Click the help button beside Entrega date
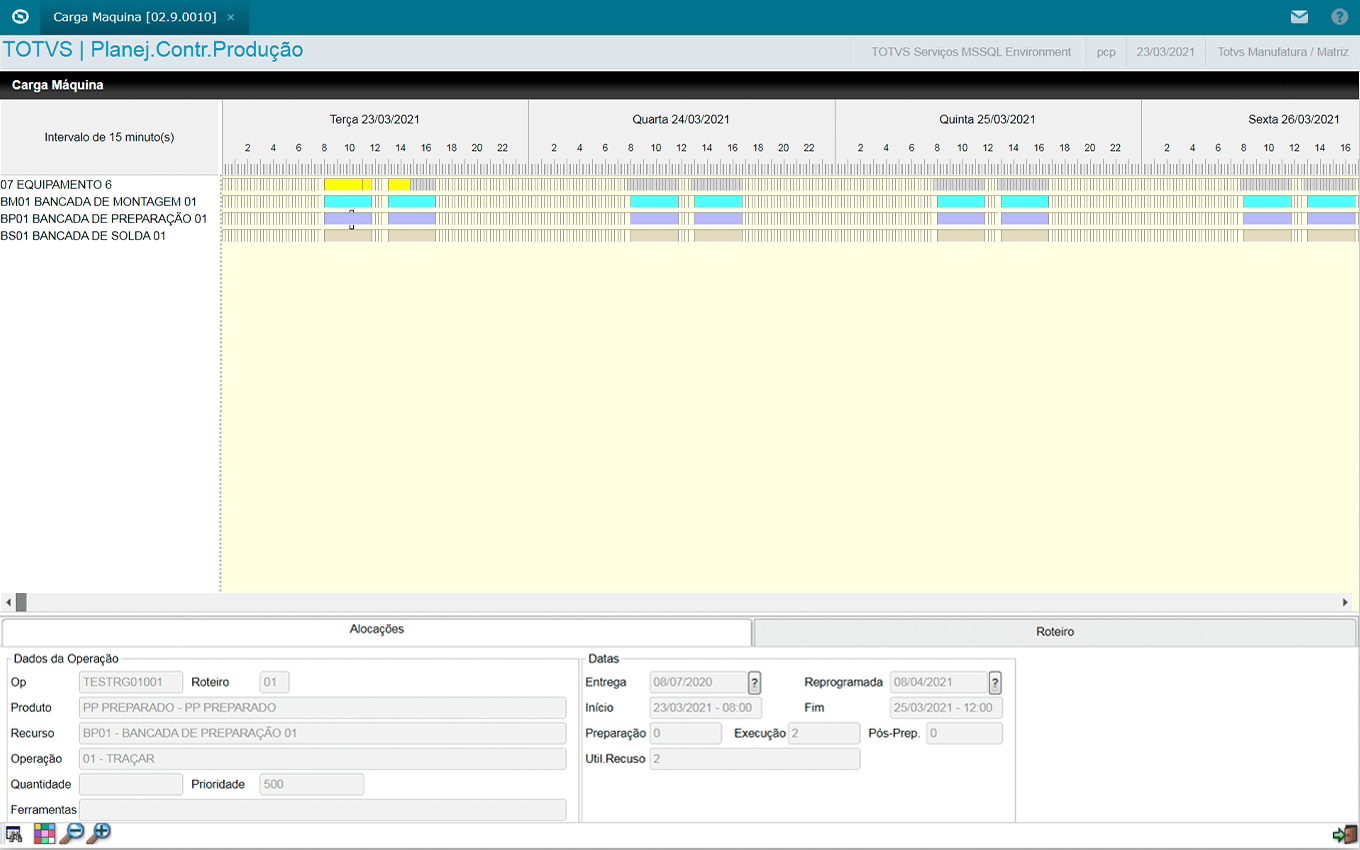This screenshot has height=850, width=1360. coord(755,683)
